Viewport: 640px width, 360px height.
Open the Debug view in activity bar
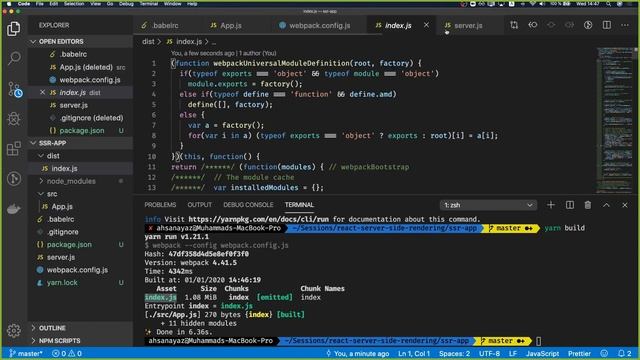14,119
